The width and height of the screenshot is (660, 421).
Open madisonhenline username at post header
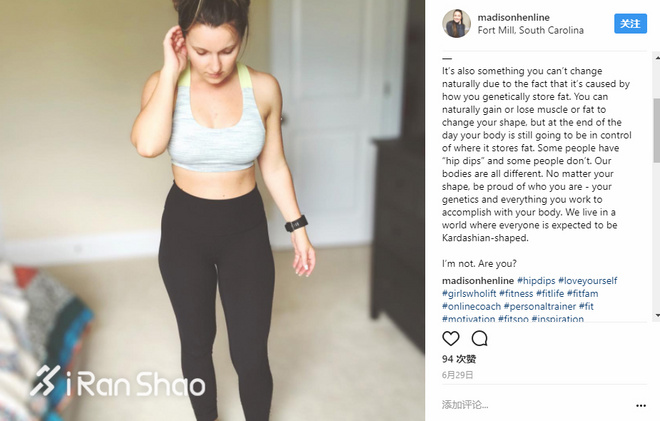[514, 17]
